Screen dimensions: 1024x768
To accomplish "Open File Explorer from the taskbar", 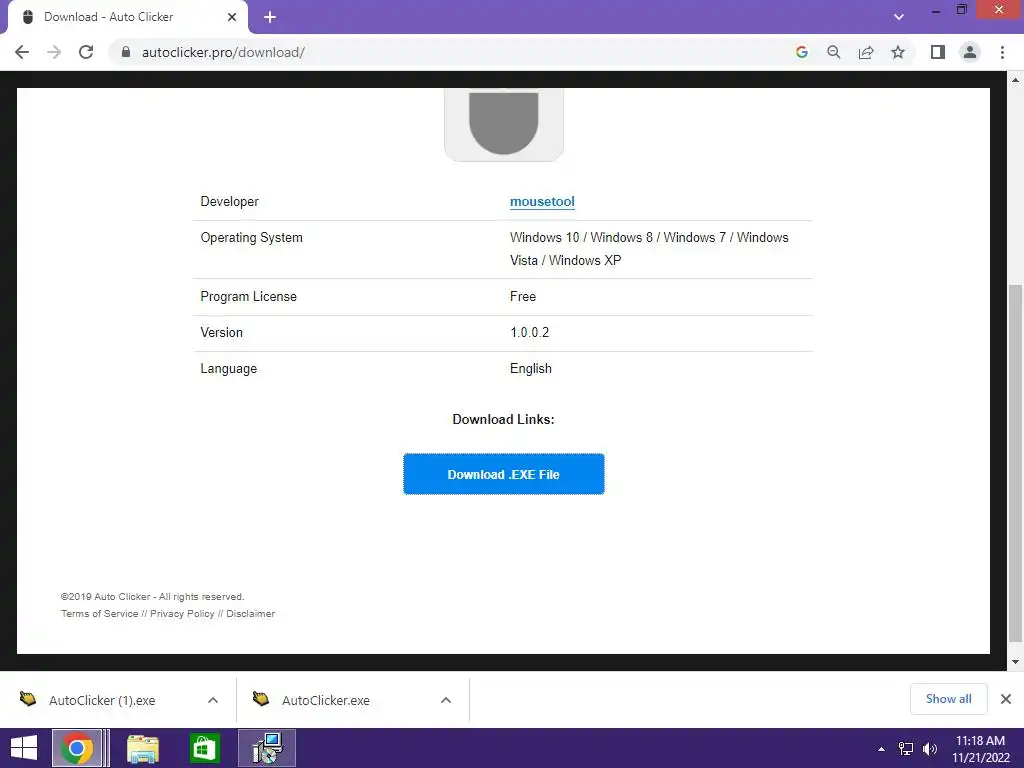I will (143, 748).
